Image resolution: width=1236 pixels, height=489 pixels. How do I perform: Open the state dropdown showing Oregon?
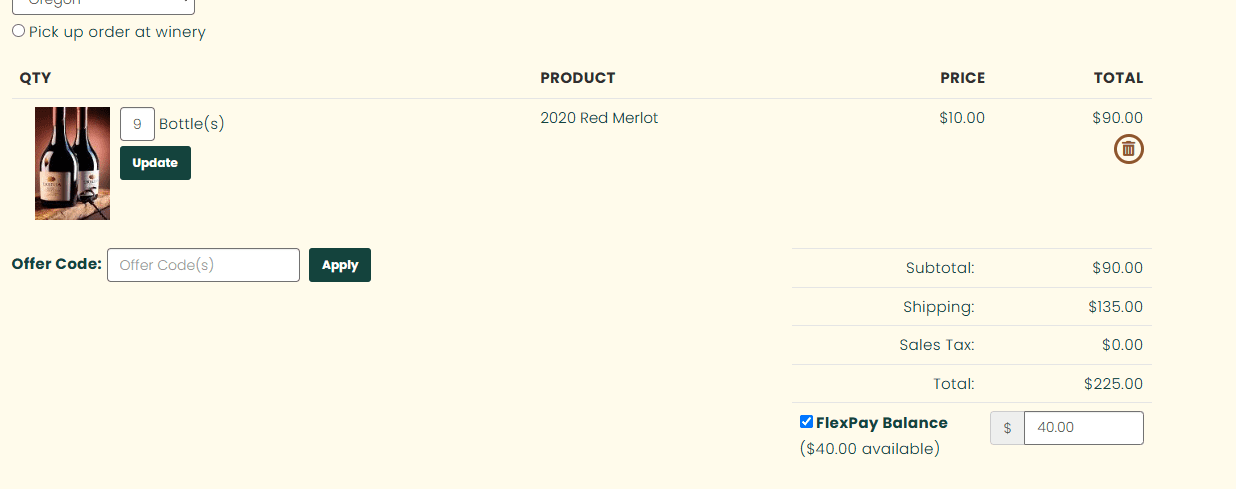[x=103, y=5]
